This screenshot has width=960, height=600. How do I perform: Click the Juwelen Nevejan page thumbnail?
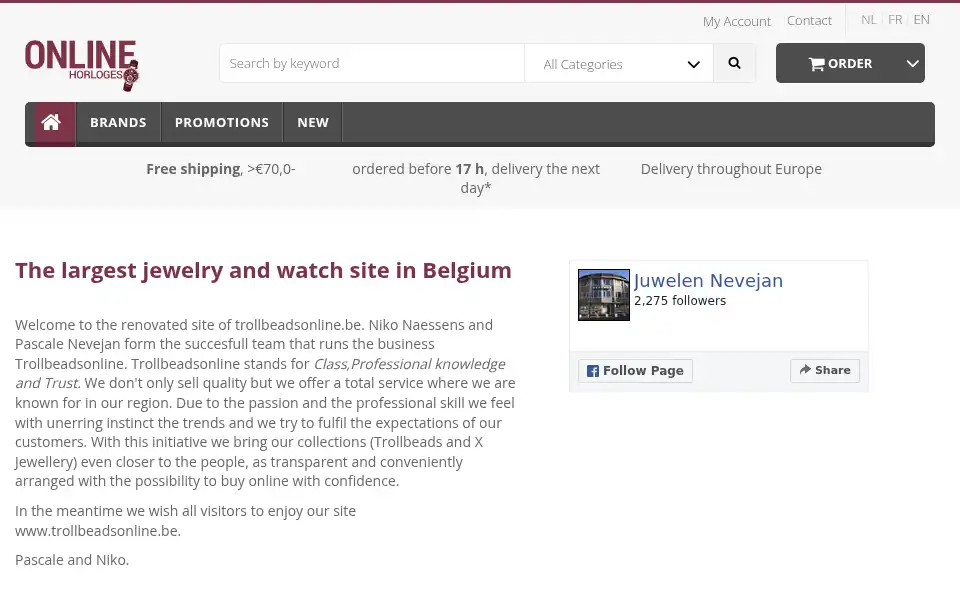coord(604,295)
